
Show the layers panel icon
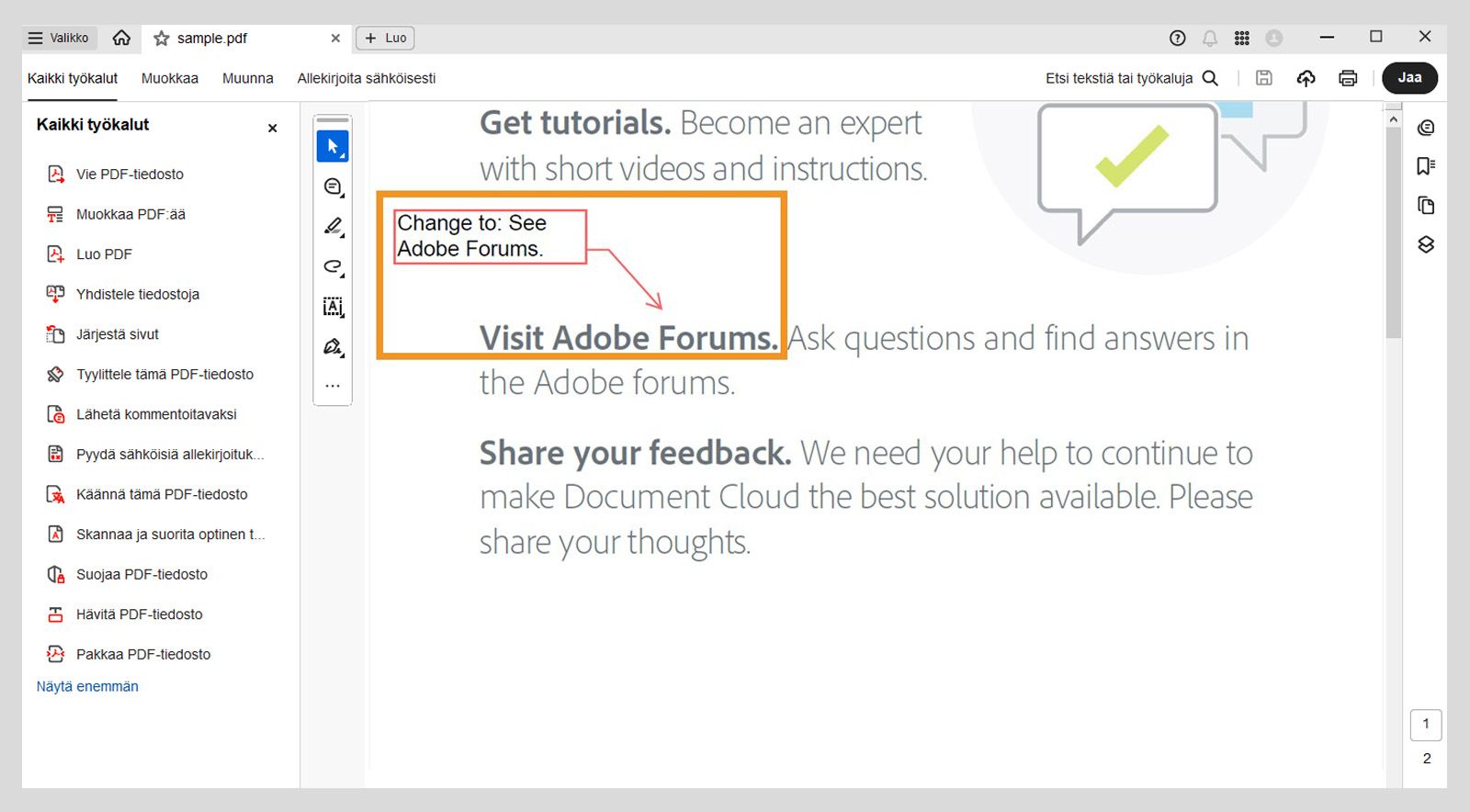pos(1426,244)
